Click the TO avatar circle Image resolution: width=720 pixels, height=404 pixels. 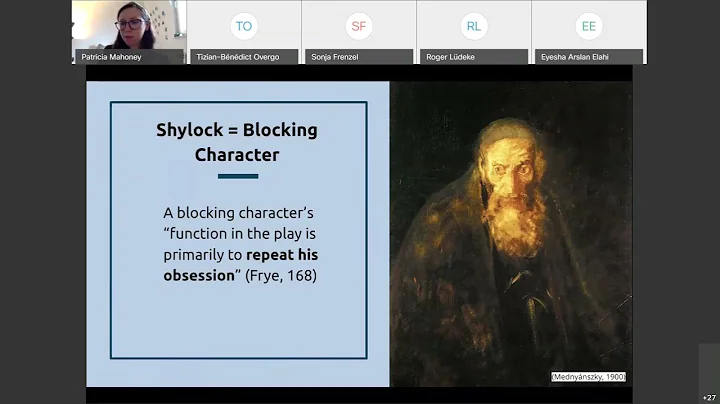coord(244,26)
